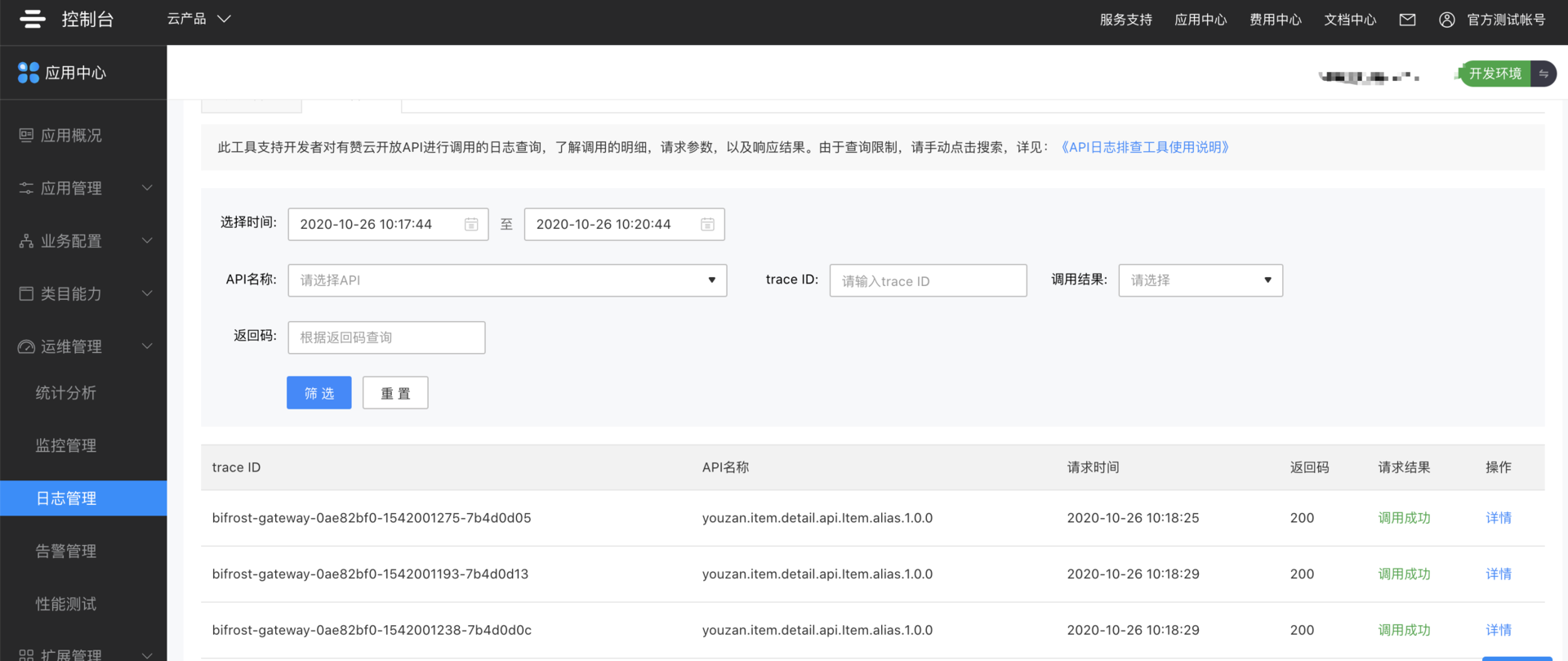Viewport: 1568px width, 661px height.
Task: Click 调用成功 status in the 7b4d0d05 row
Action: coord(1404,518)
